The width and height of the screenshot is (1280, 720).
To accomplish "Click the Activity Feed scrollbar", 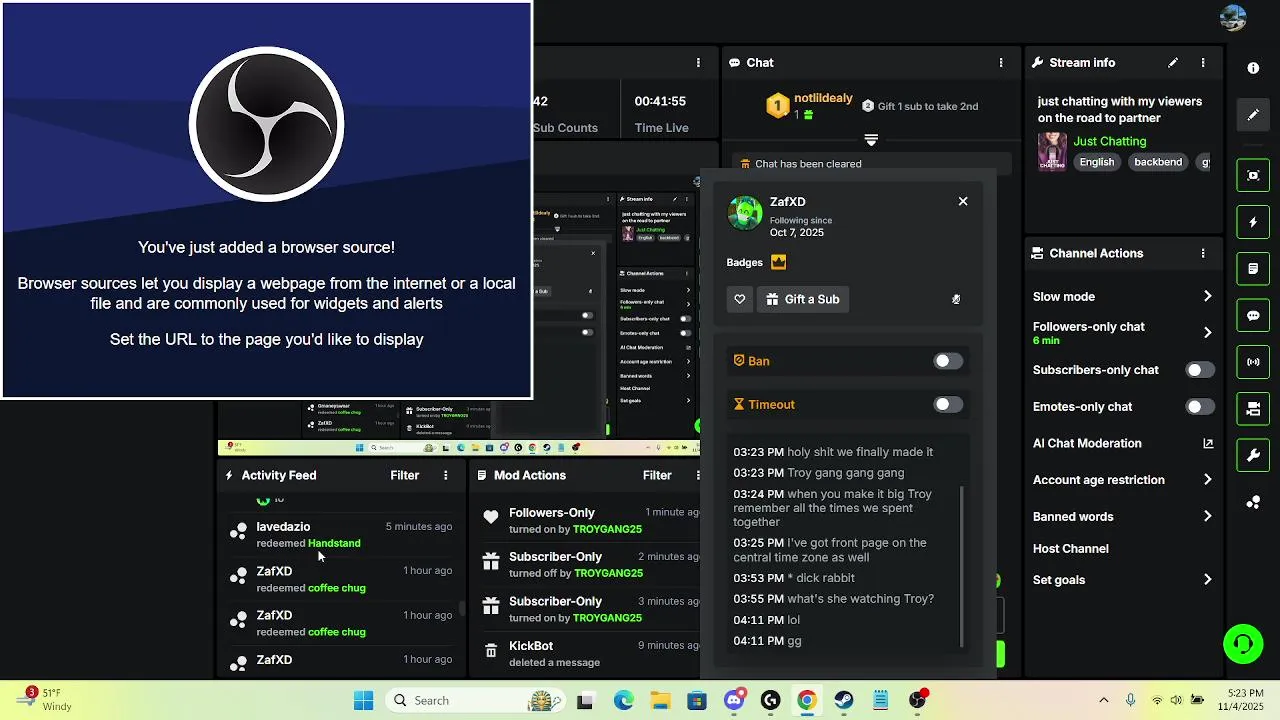I will pos(461,608).
